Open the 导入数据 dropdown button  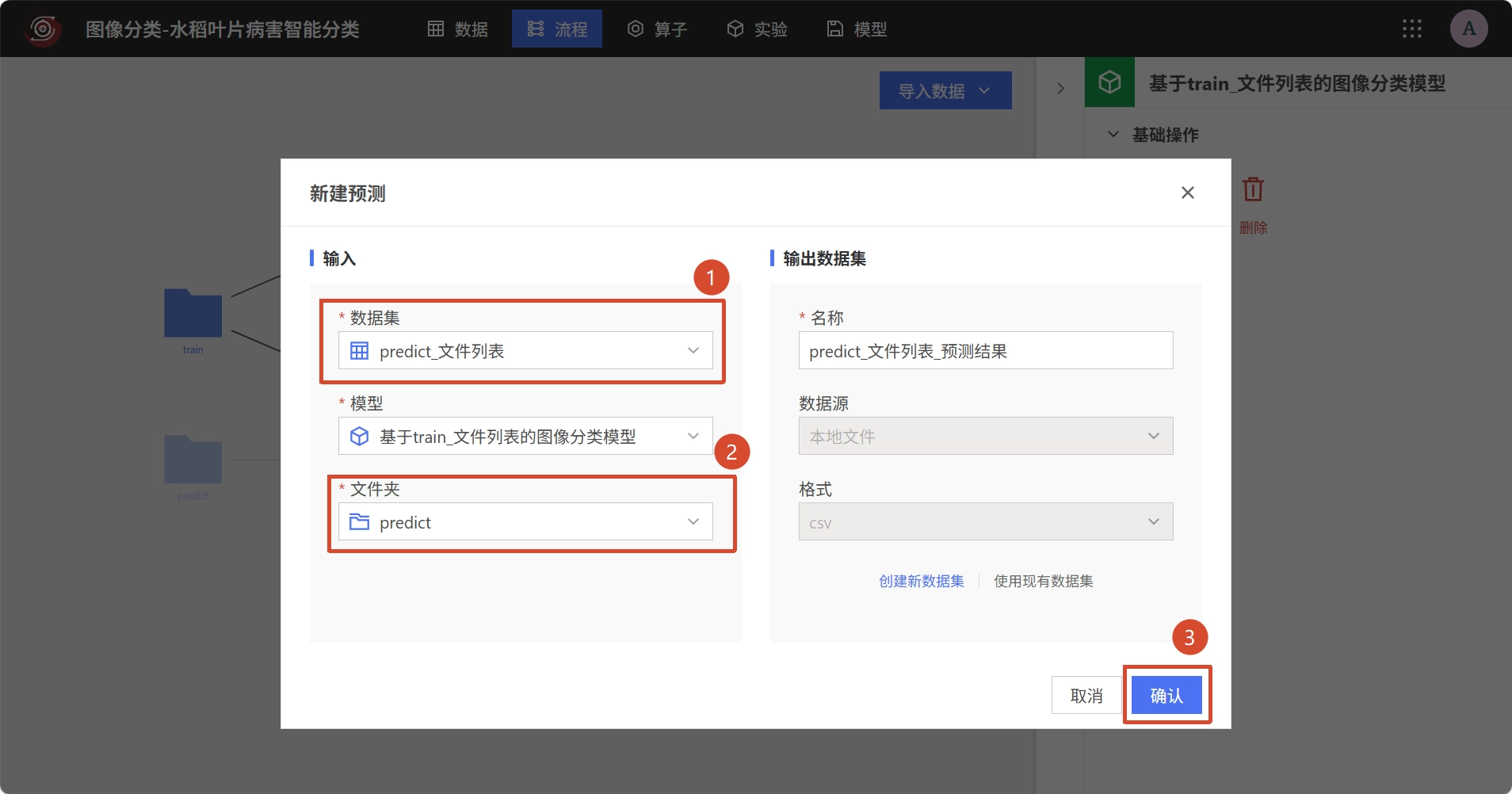pos(945,90)
